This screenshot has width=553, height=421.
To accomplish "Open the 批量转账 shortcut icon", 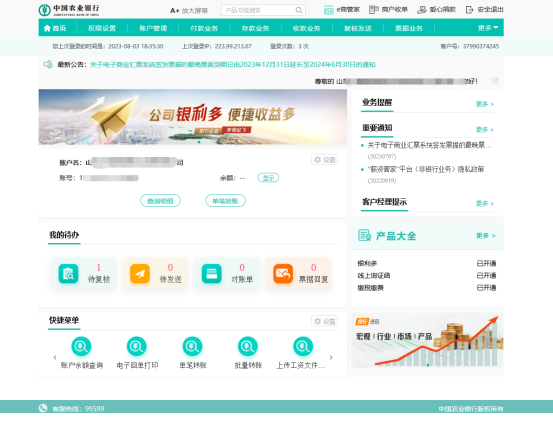I will tap(248, 347).
